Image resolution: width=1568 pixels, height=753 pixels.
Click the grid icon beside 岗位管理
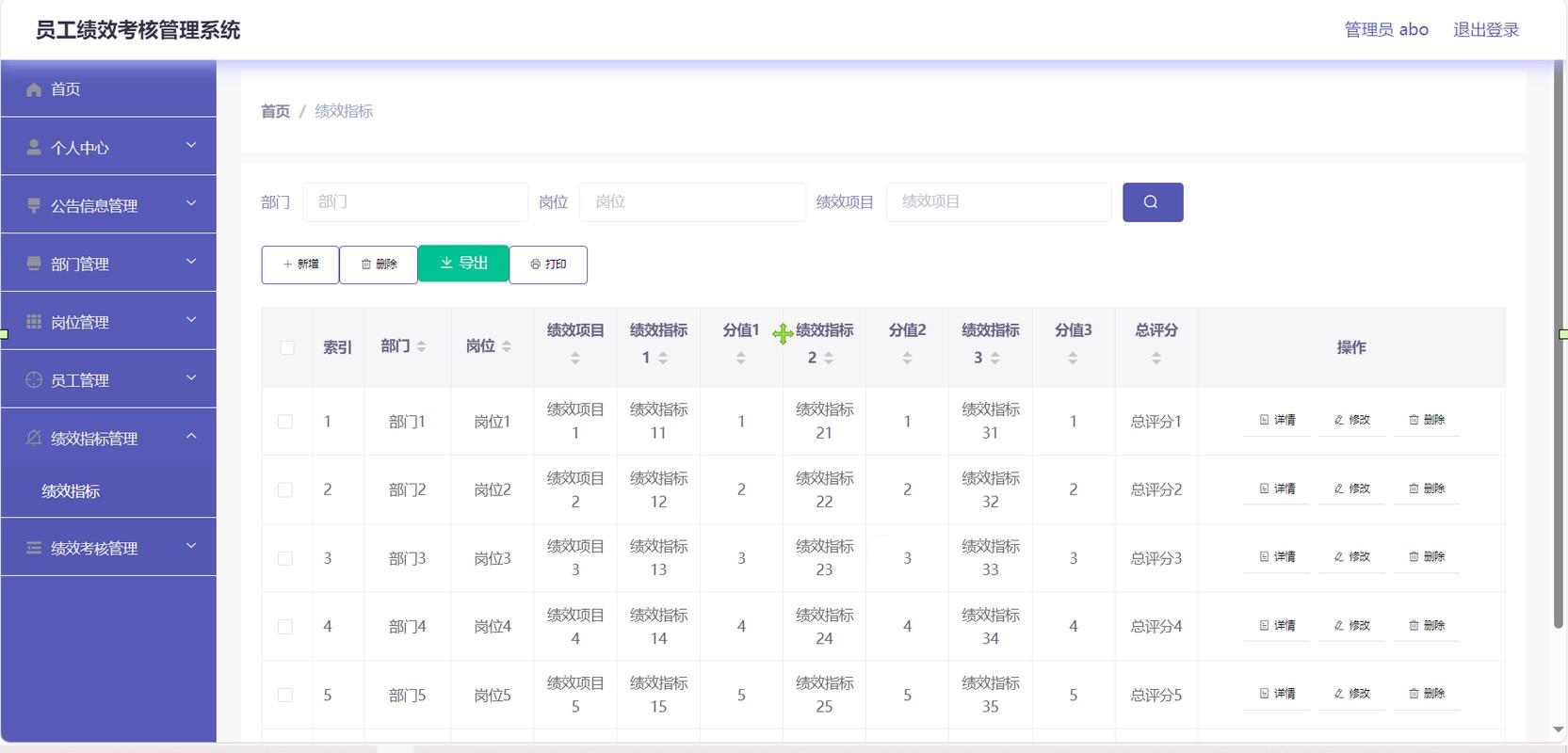coord(34,322)
